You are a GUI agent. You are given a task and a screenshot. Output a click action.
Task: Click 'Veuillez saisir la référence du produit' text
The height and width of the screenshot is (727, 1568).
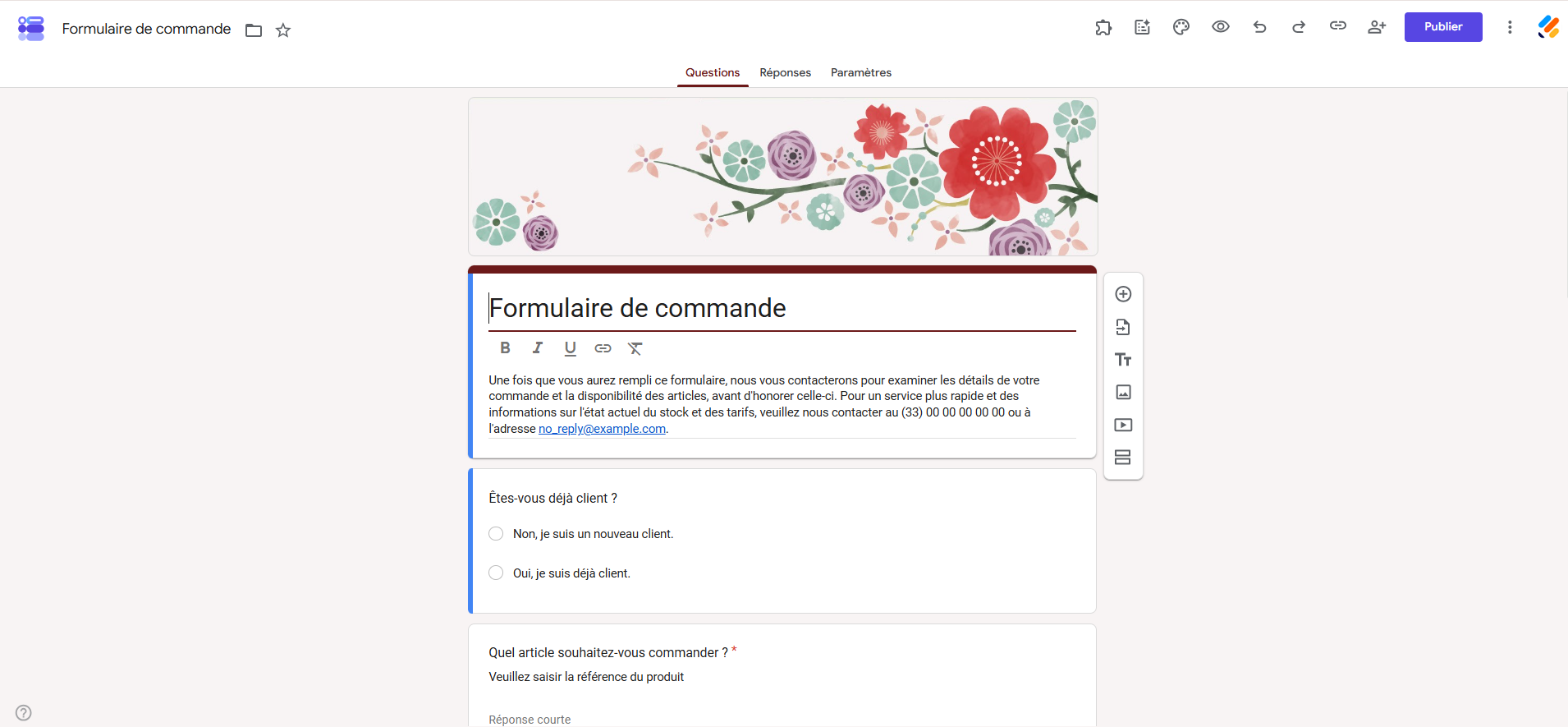tap(586, 677)
